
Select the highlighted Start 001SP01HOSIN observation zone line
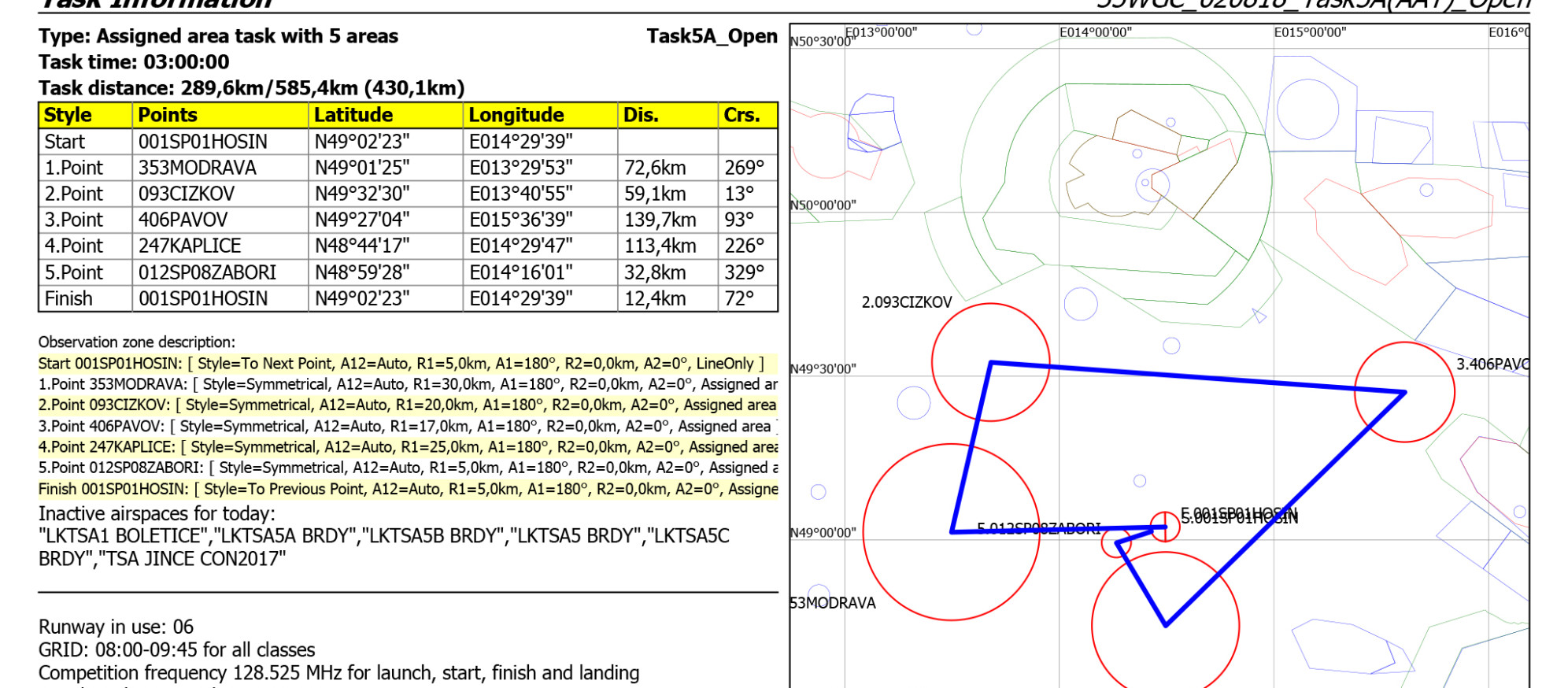[401, 364]
